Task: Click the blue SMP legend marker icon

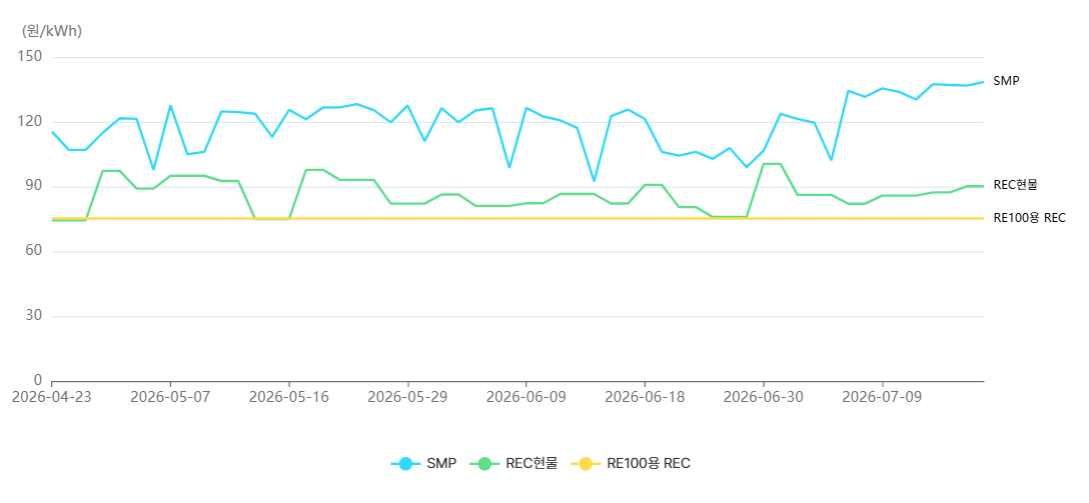Action: point(406,463)
